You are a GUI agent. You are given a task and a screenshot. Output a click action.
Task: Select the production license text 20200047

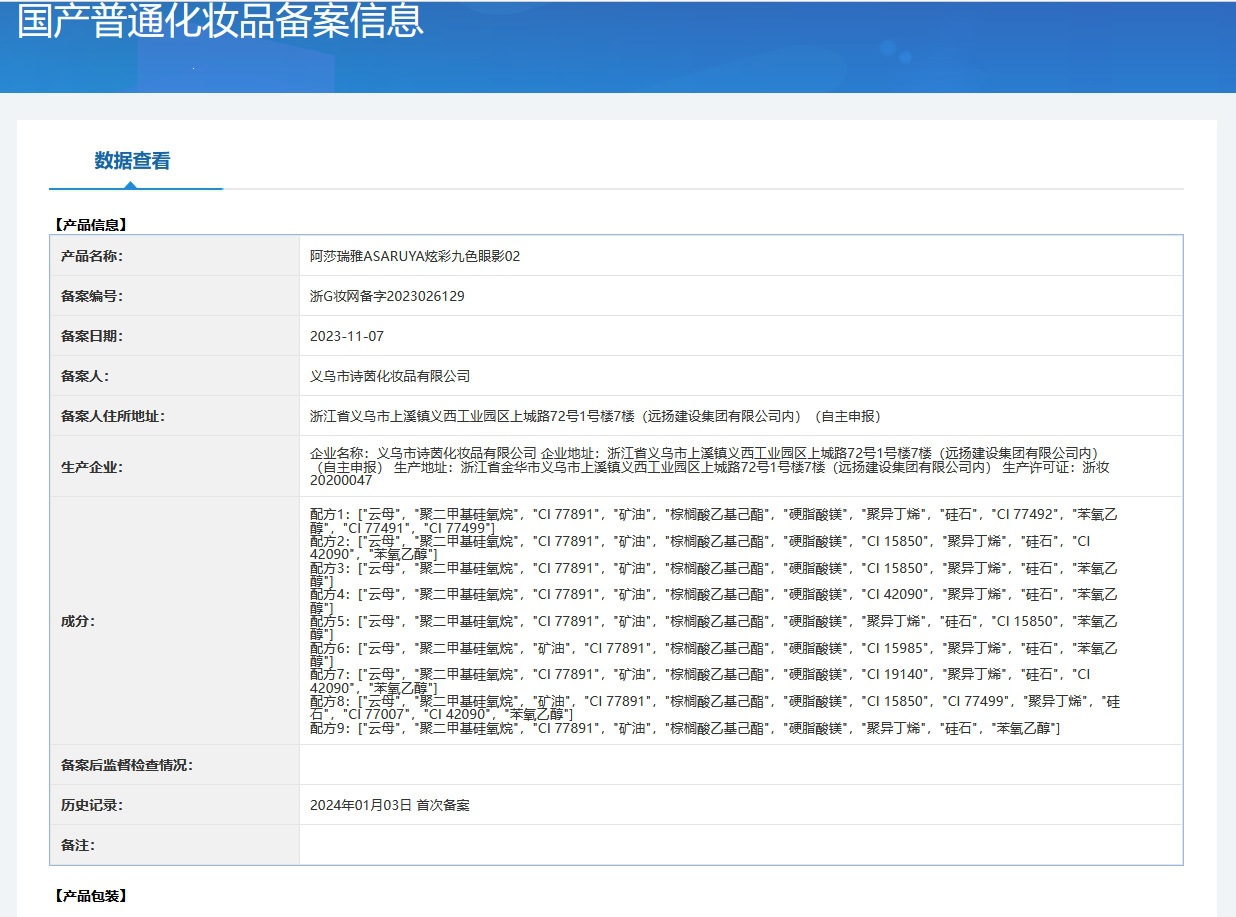341,480
